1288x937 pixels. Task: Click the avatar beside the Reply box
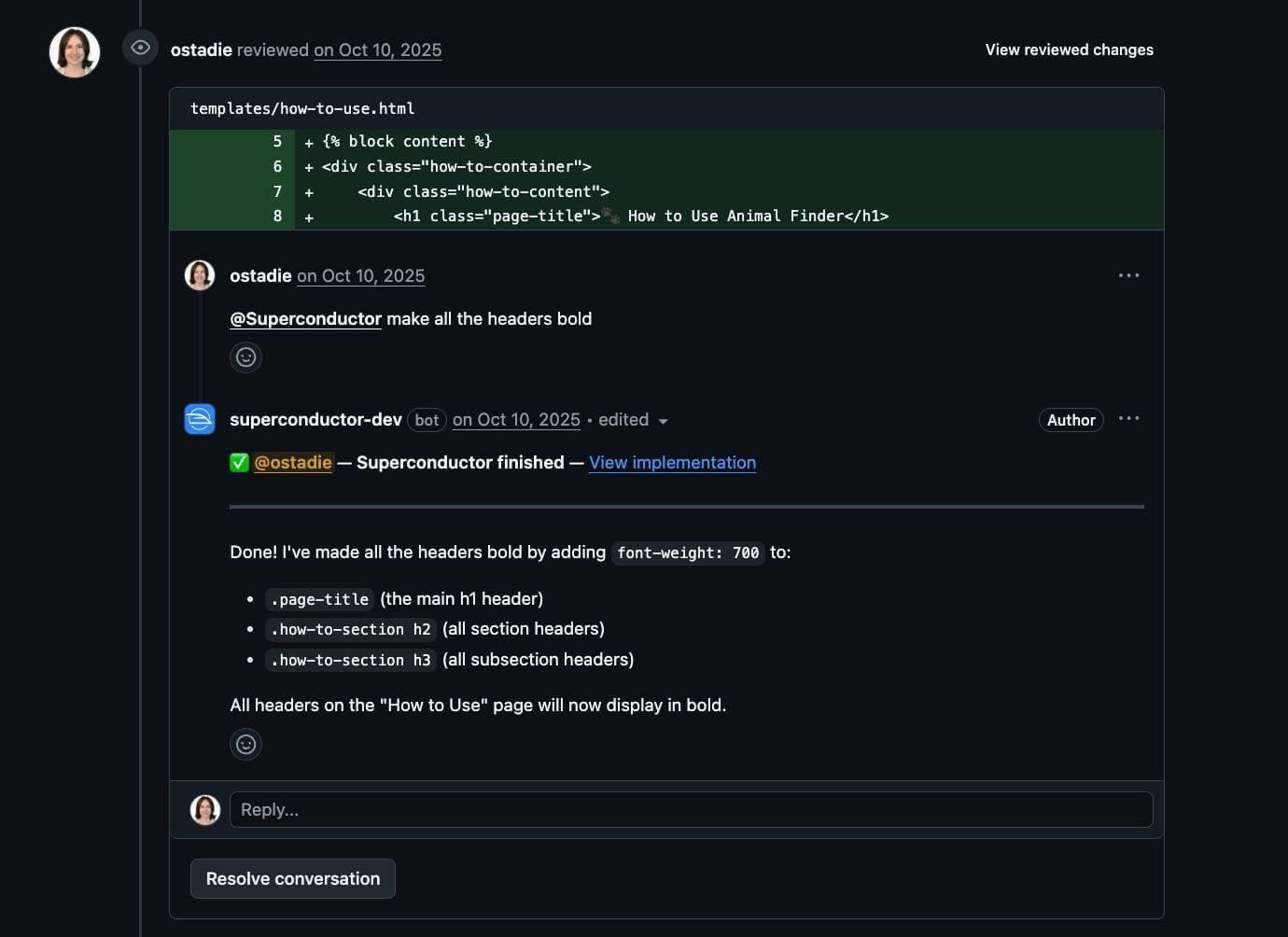click(204, 809)
